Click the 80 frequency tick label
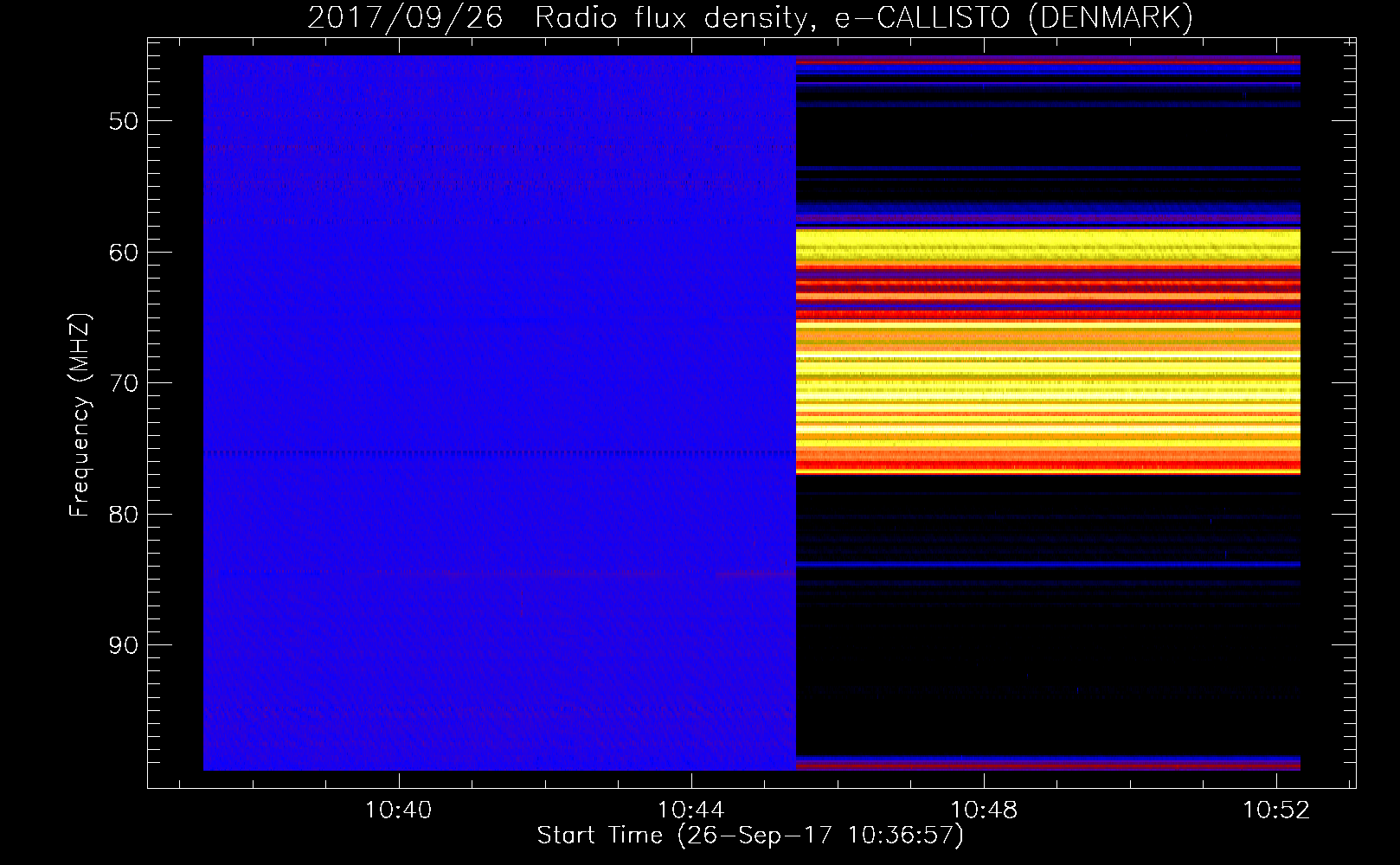This screenshot has height=865, width=1400. point(124,515)
